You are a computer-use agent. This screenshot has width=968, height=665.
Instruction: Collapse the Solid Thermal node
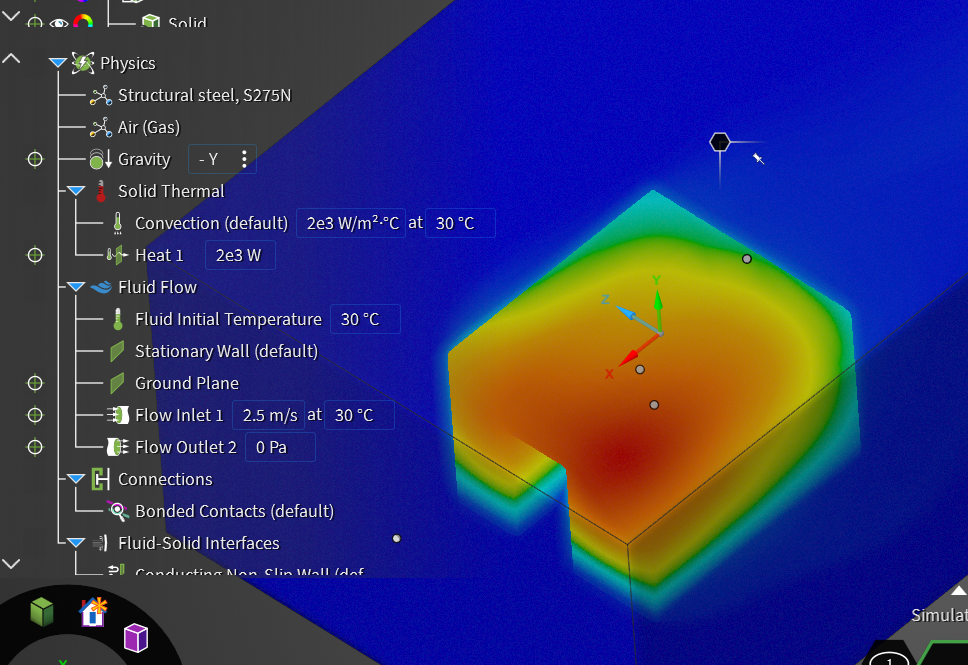pos(76,191)
